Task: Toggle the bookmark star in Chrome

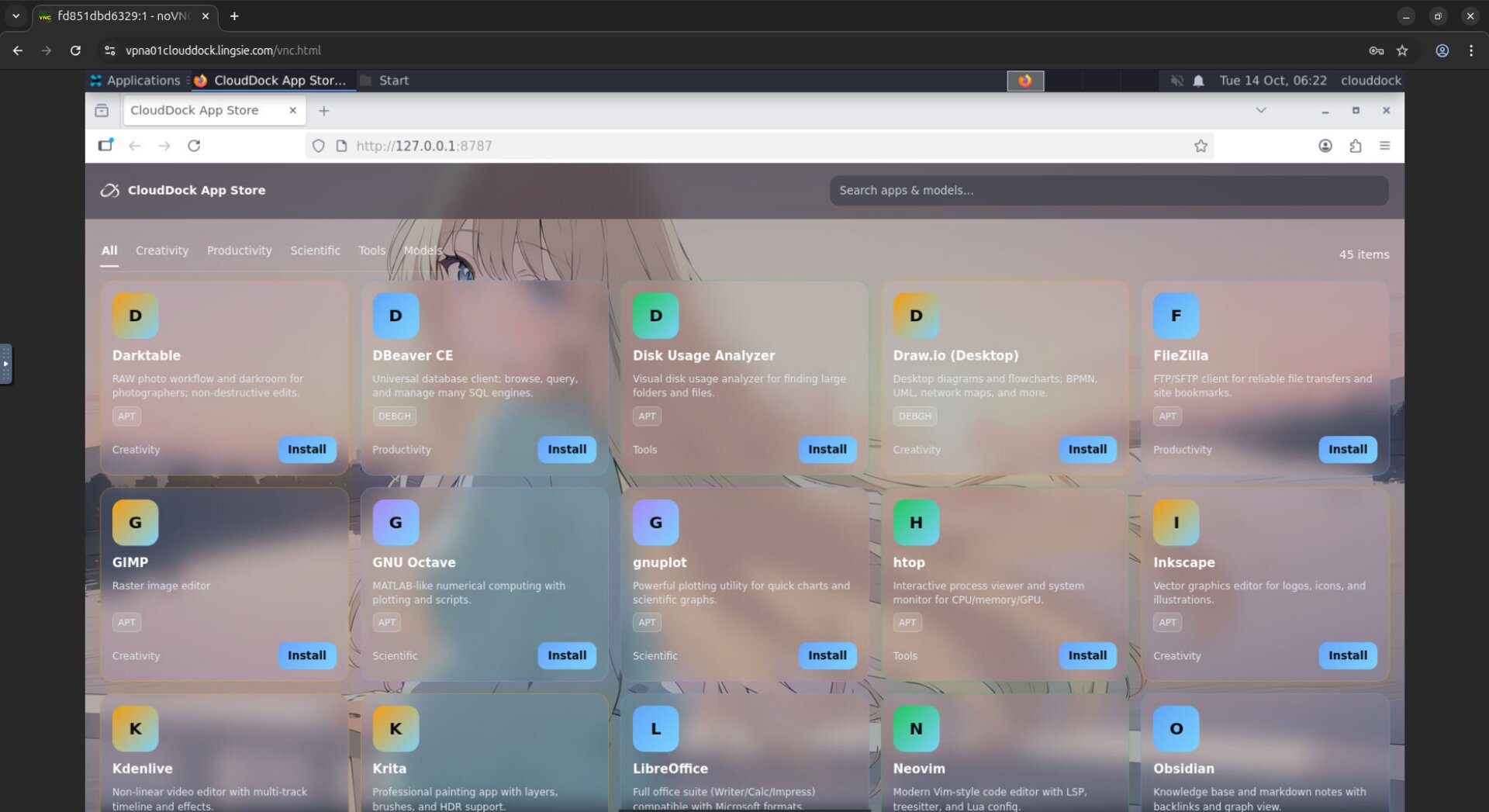Action: coord(1402,50)
